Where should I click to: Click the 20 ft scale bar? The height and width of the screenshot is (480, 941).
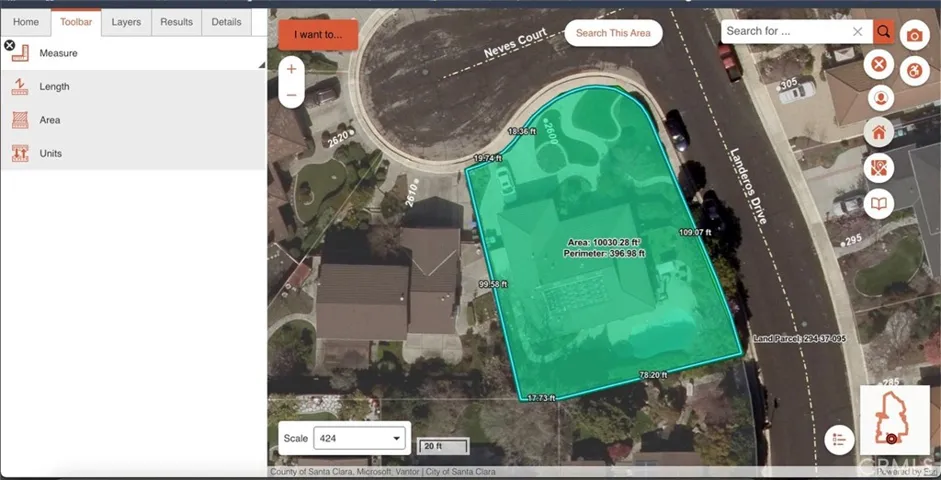443,446
